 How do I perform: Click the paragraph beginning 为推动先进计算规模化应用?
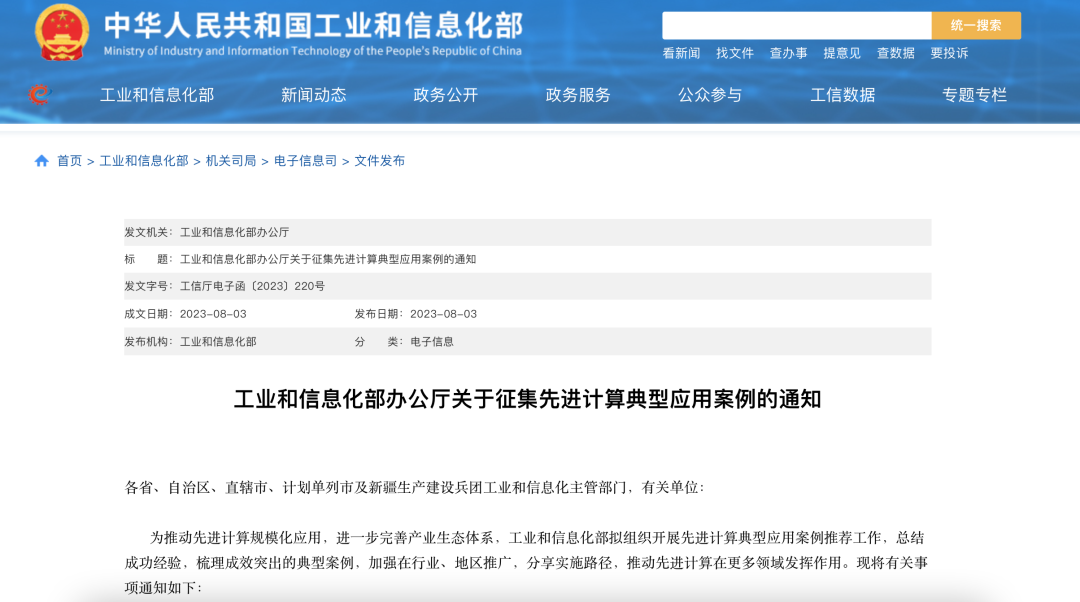click(x=528, y=563)
